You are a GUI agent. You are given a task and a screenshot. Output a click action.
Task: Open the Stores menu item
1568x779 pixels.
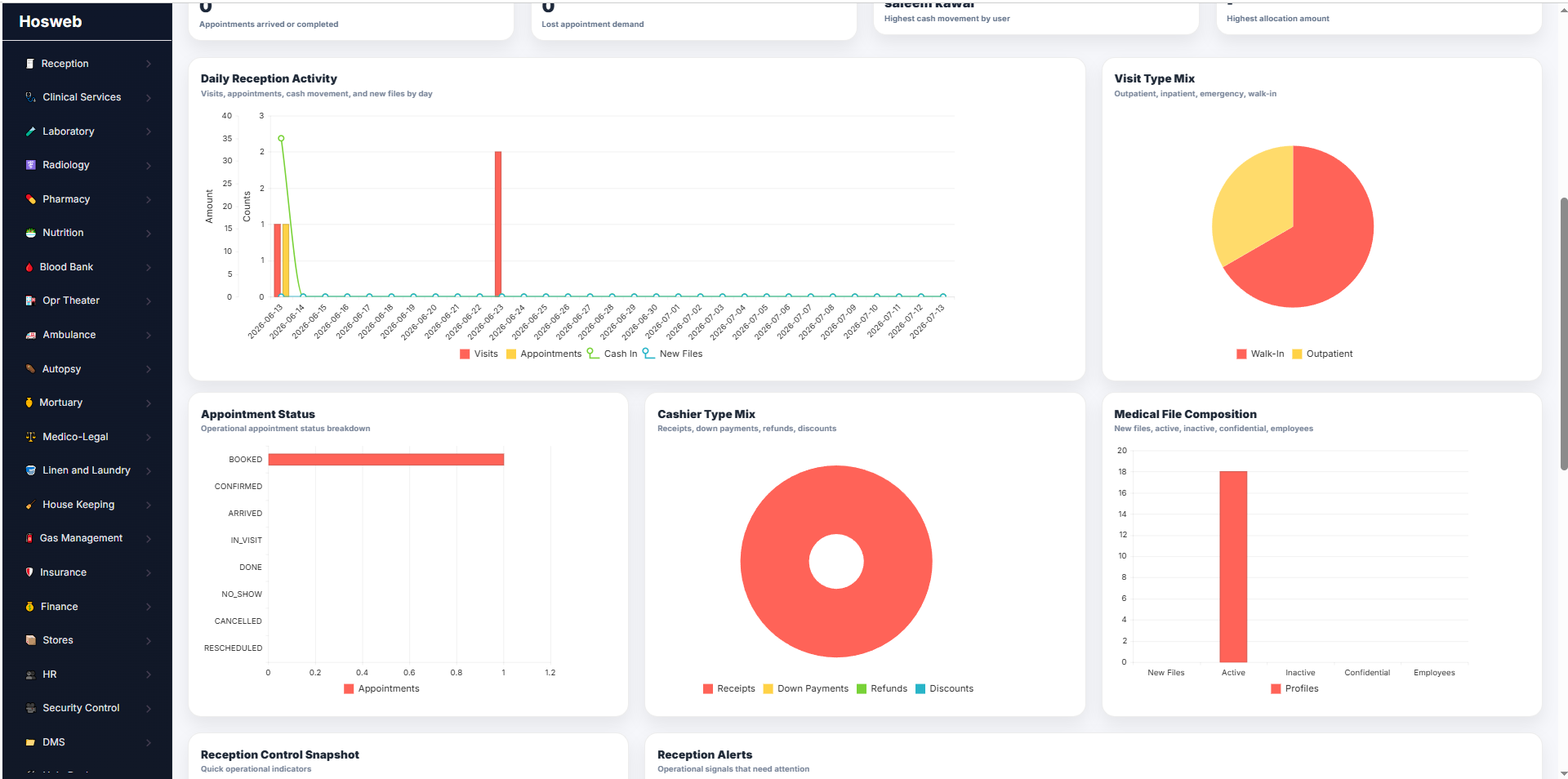tap(87, 640)
